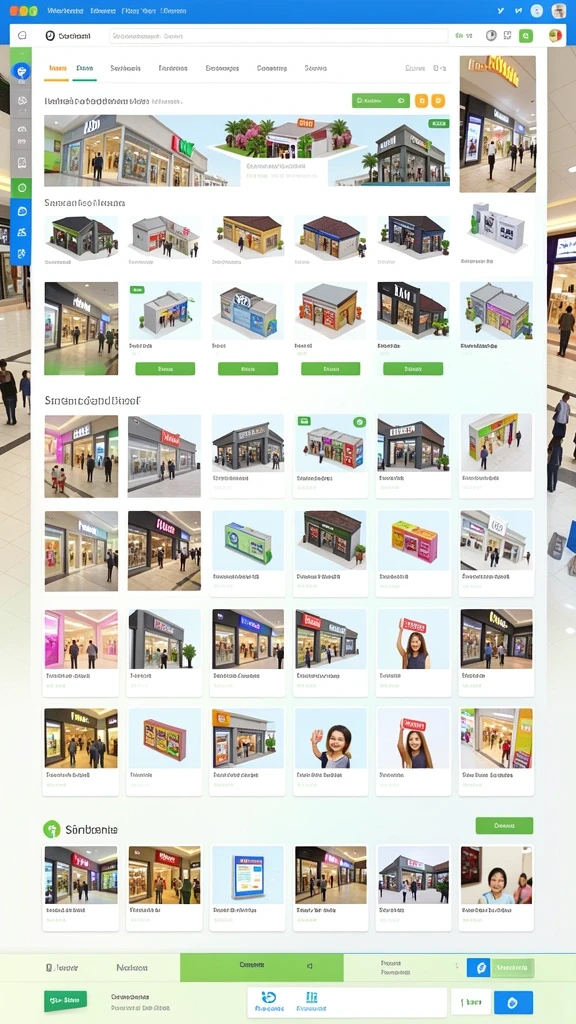
Task: Click the solid green circle icon in left sidebar
Action: click(x=22, y=188)
